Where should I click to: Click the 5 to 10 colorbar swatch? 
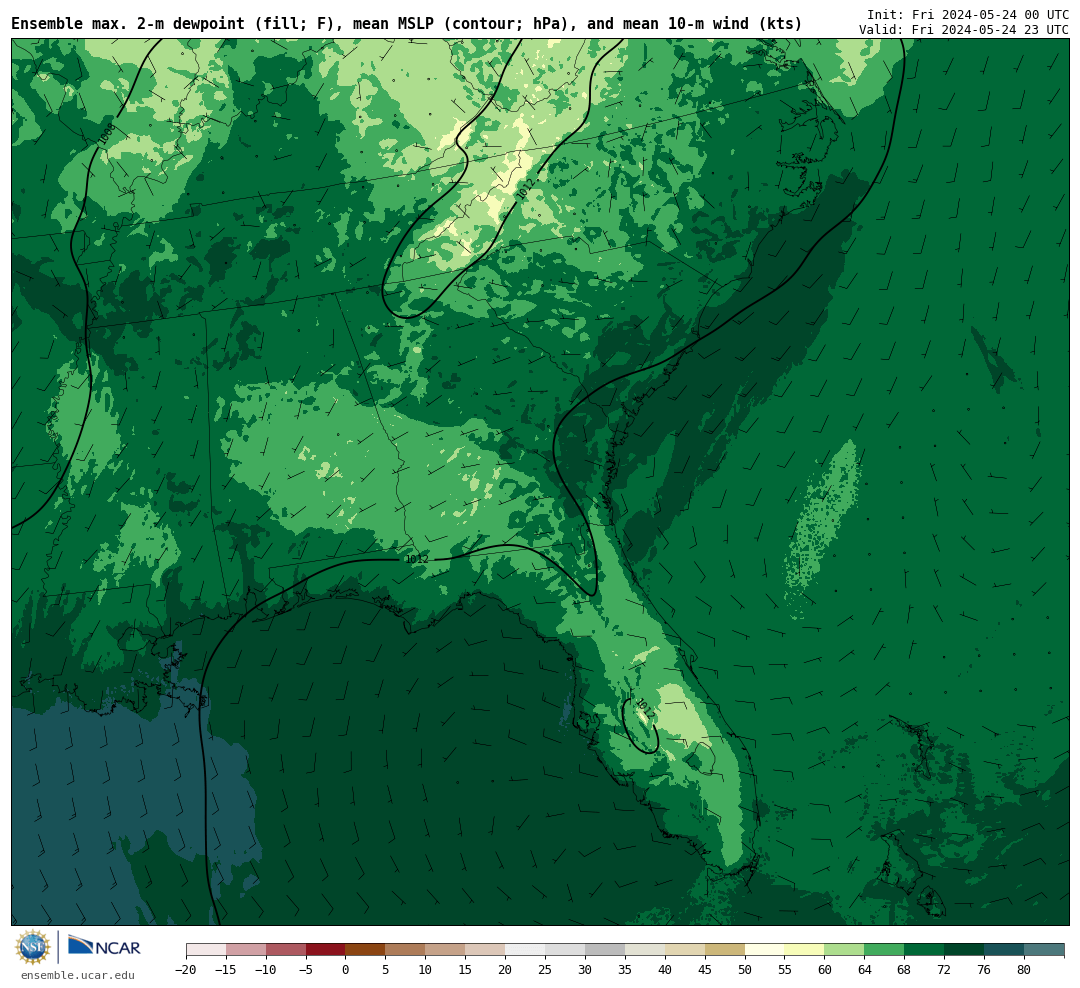[x=405, y=949]
